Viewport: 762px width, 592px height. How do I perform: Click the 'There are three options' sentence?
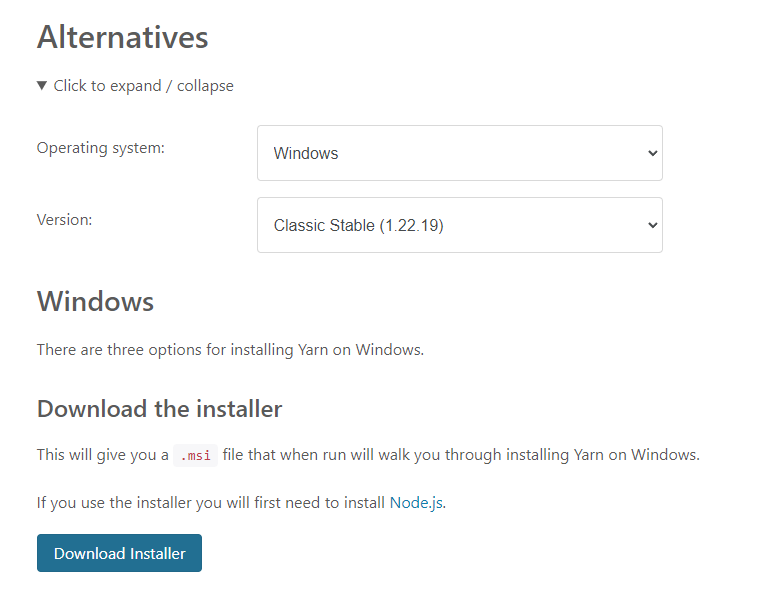coord(230,350)
